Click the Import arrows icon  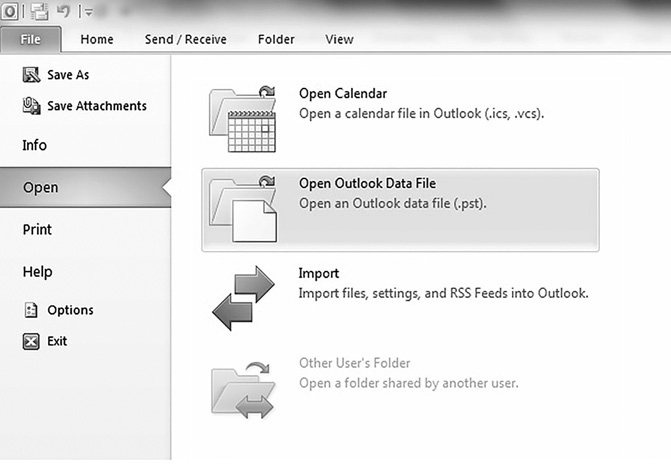tap(243, 296)
